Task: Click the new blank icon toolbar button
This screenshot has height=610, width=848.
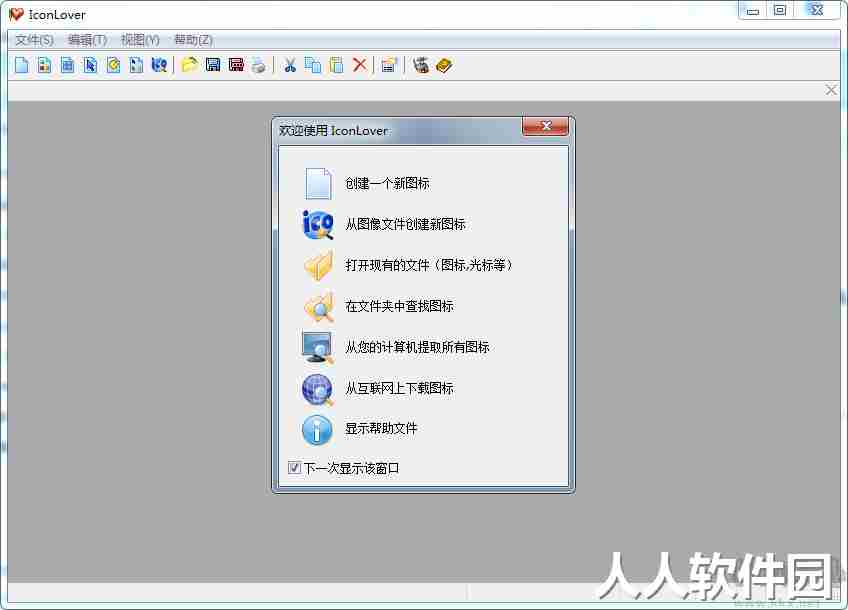Action: point(22,65)
